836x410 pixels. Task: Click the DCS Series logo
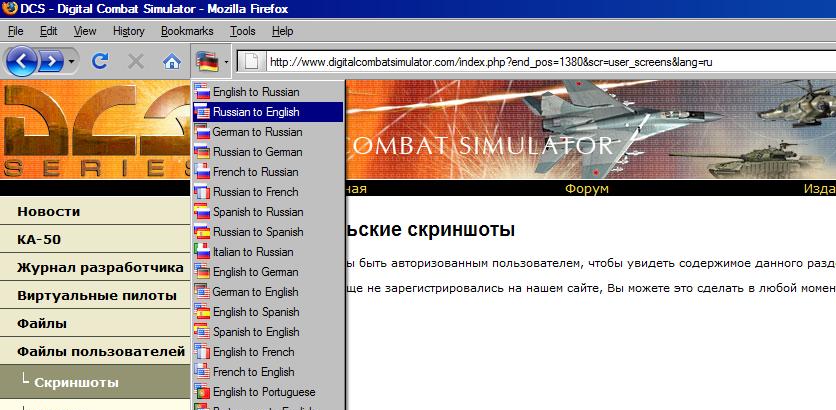[x=95, y=130]
